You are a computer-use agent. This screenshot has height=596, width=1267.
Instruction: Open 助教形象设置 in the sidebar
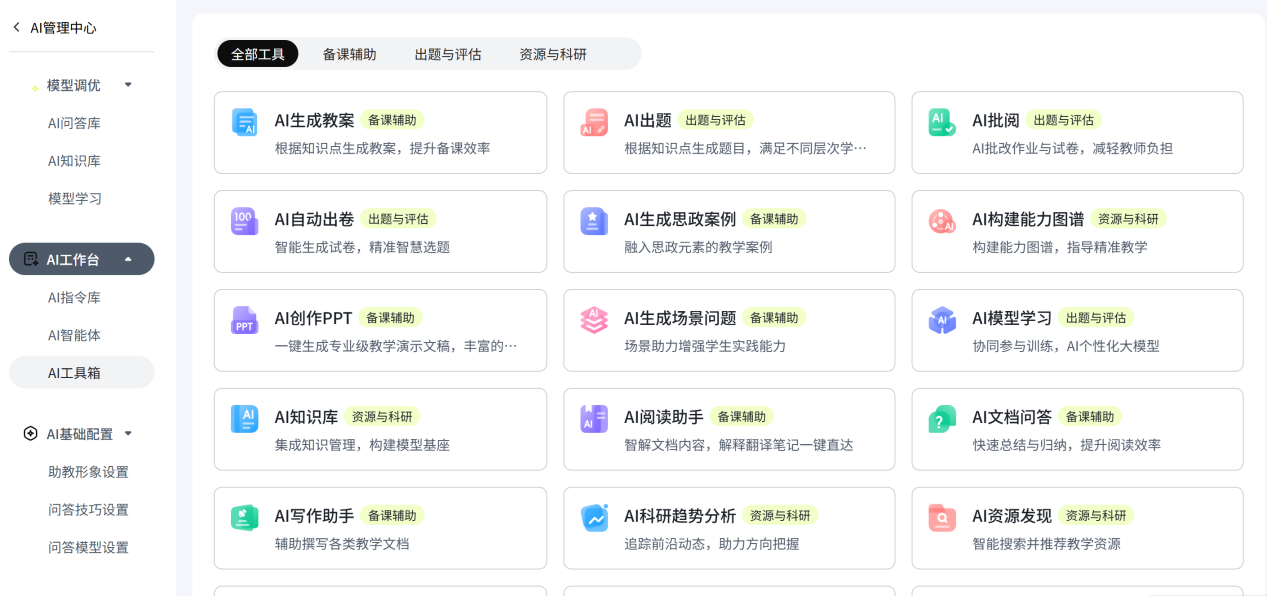(88, 471)
